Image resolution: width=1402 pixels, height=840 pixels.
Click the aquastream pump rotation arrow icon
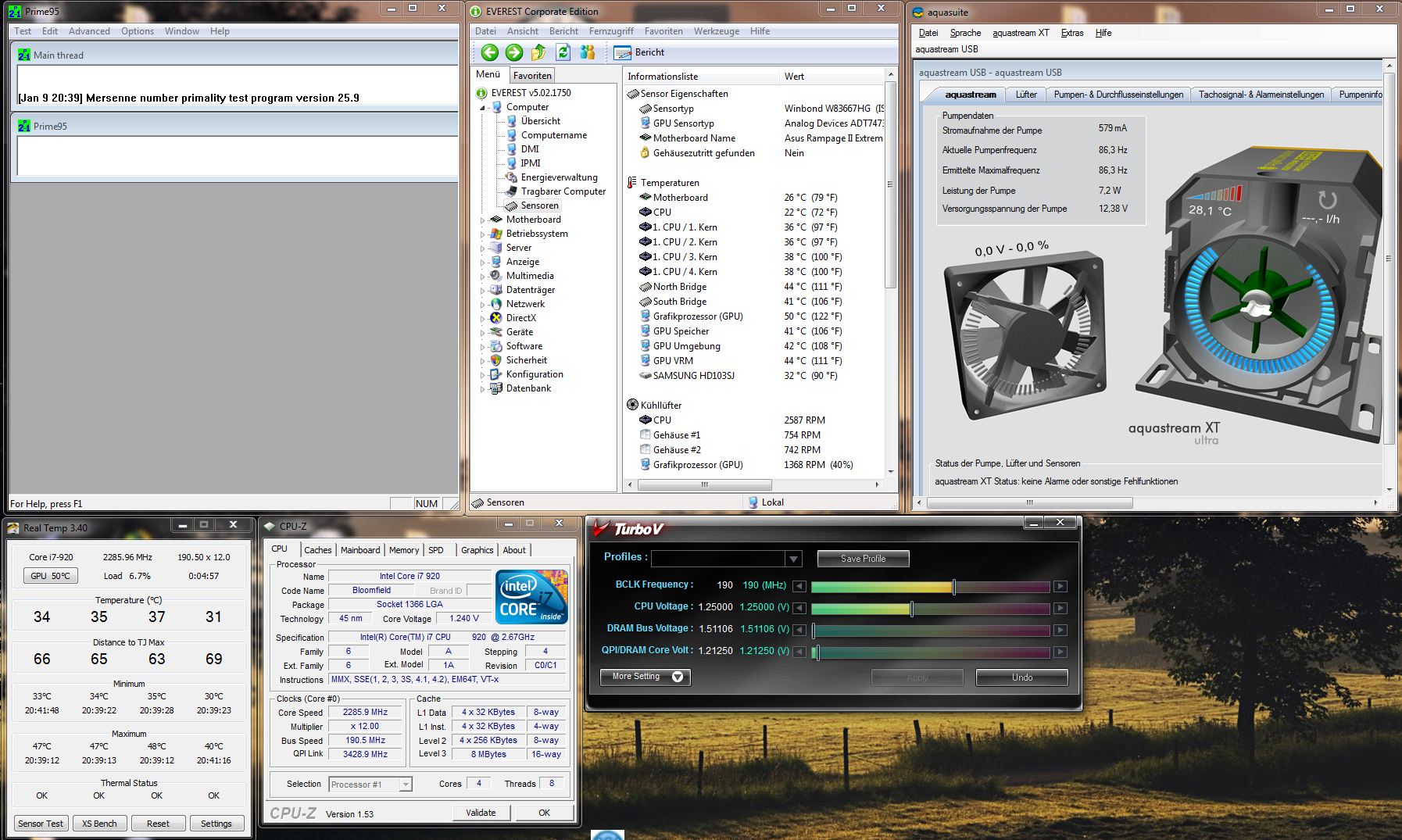coord(1326,201)
